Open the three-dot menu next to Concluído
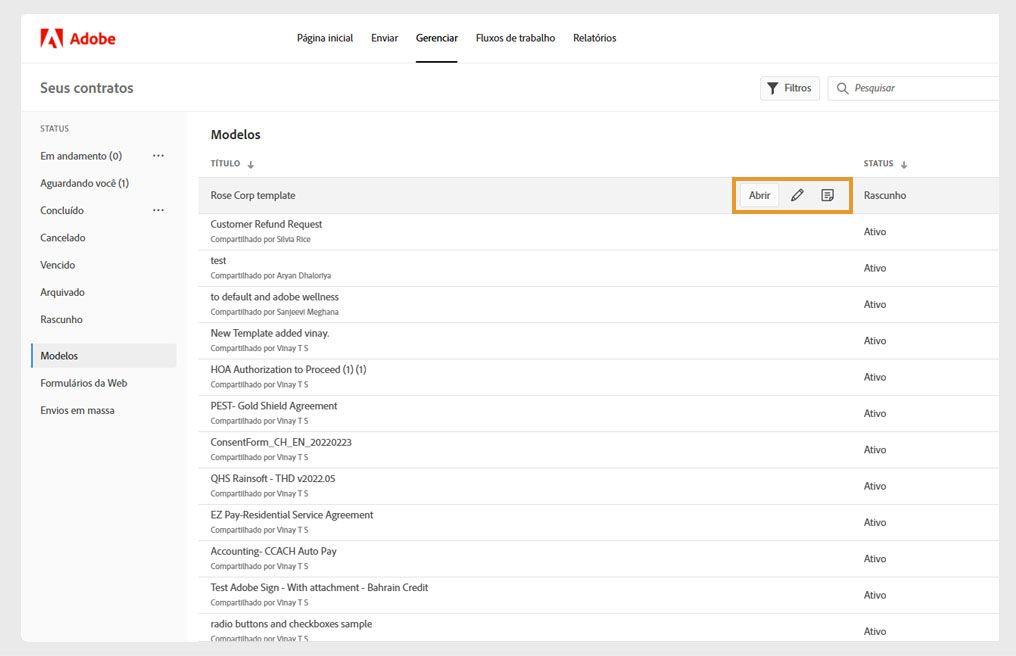The width and height of the screenshot is (1016, 656). (158, 210)
